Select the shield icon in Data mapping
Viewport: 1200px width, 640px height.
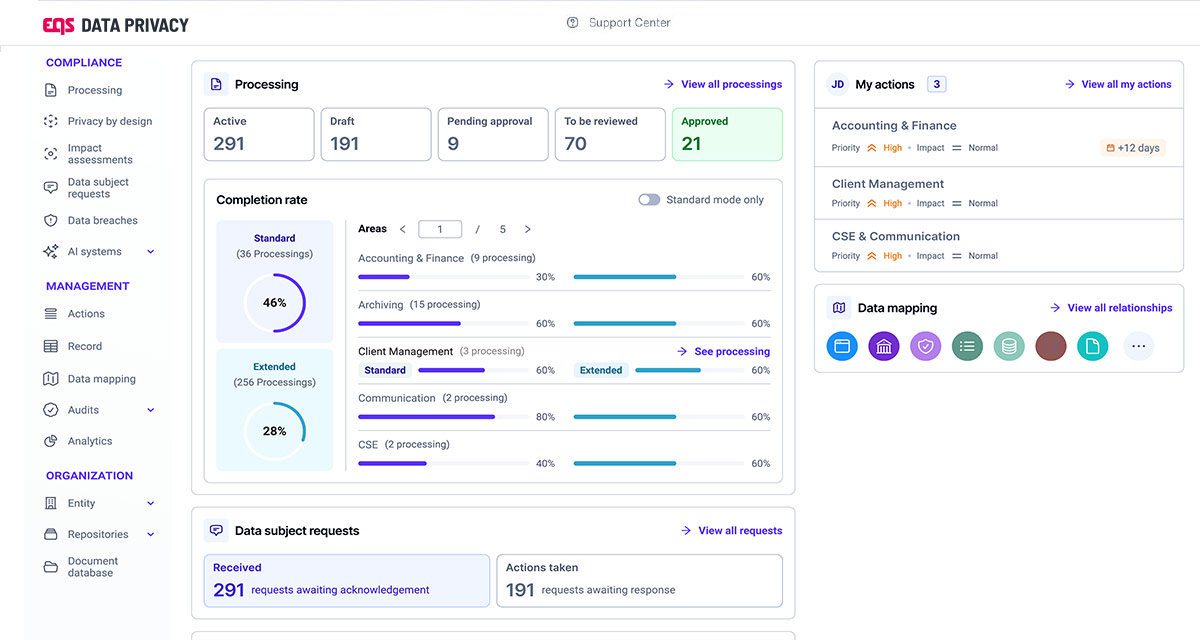pyautogui.click(x=926, y=347)
